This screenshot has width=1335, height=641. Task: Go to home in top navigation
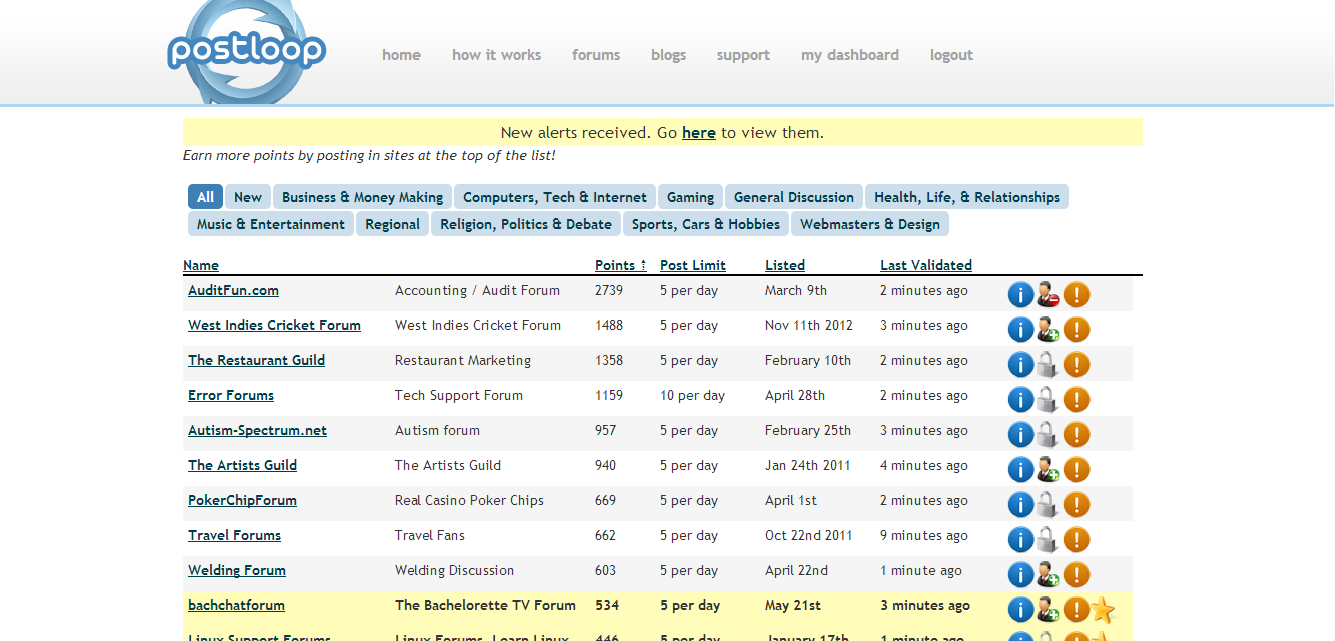point(401,55)
